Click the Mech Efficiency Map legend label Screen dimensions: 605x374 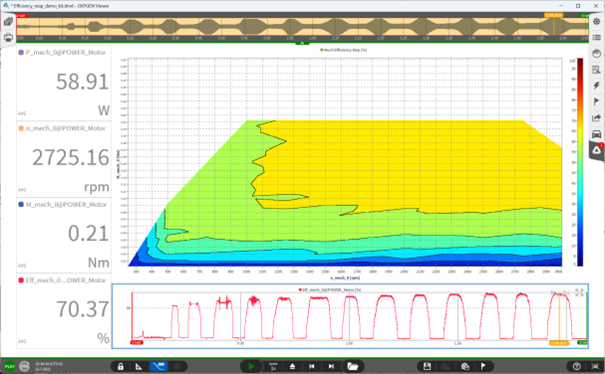pos(343,50)
